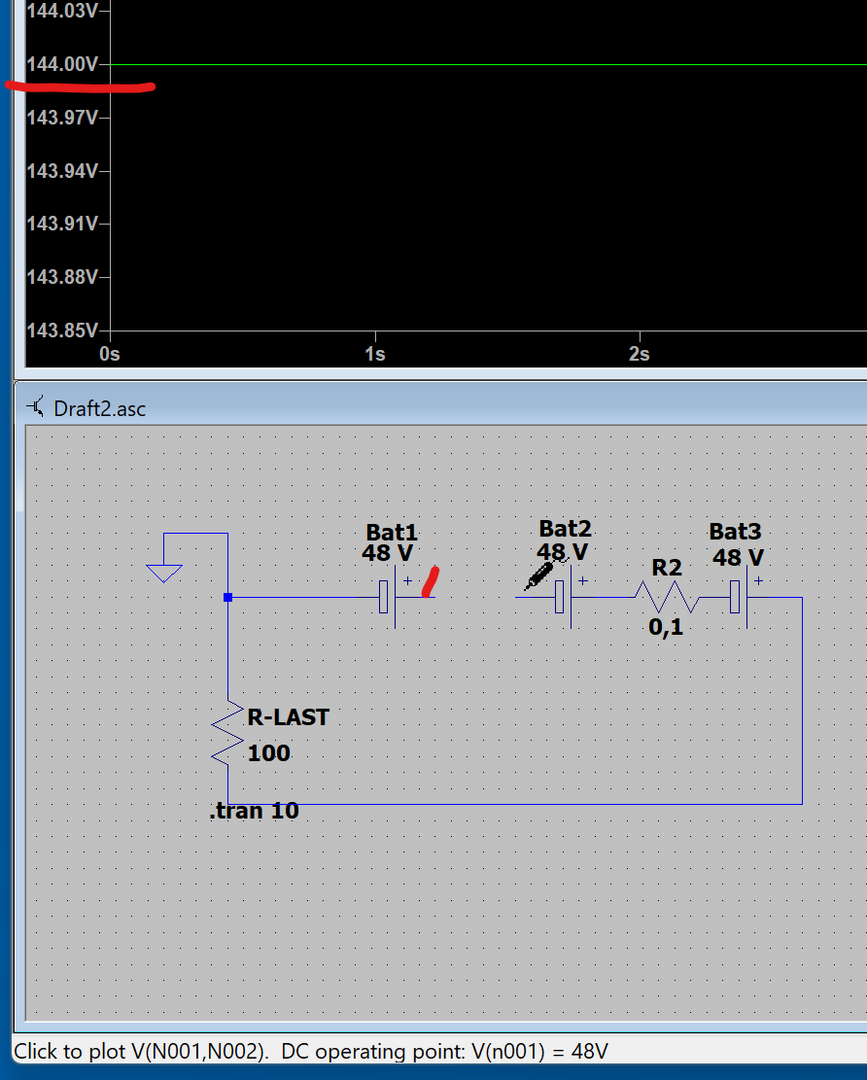
Task: Select the ground symbol in the schematic
Action: tap(164, 572)
